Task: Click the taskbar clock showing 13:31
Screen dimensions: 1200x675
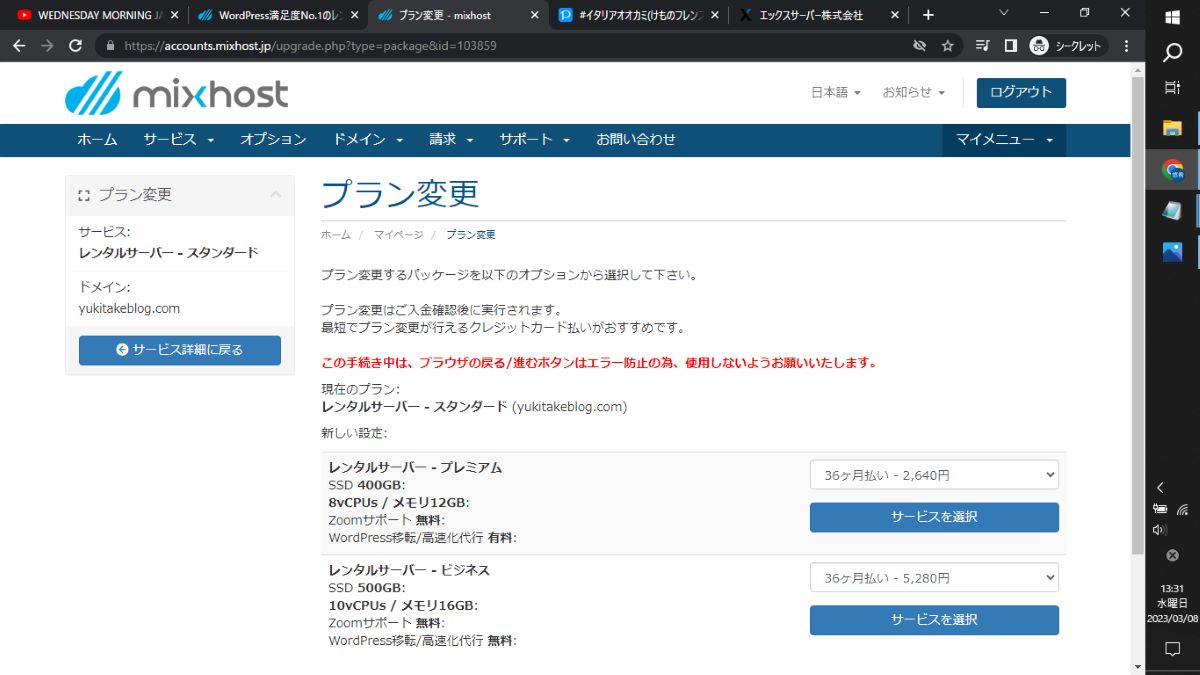Action: [1173, 603]
